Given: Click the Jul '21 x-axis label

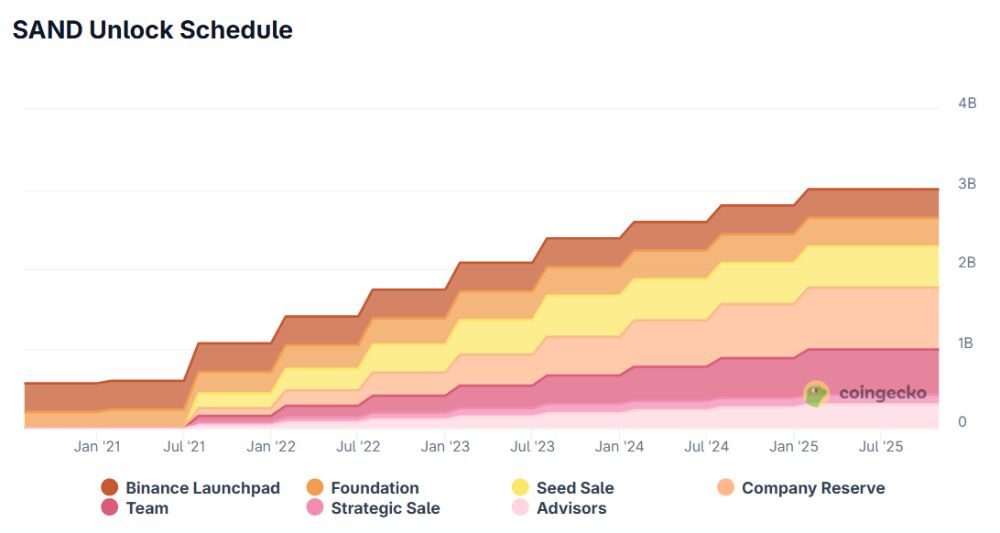Looking at the screenshot, I should pyautogui.click(x=183, y=446).
